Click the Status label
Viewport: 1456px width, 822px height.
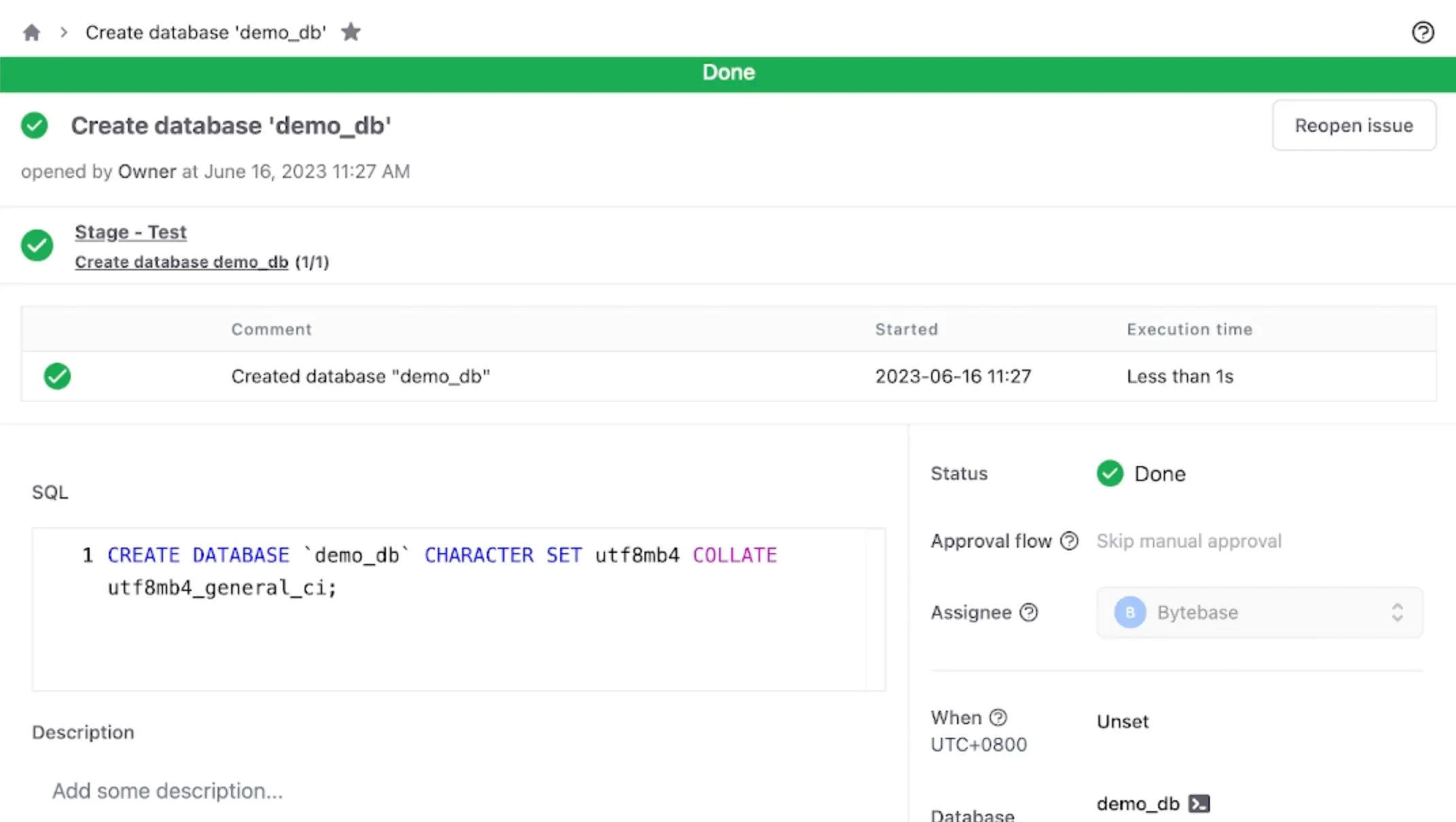pos(959,473)
